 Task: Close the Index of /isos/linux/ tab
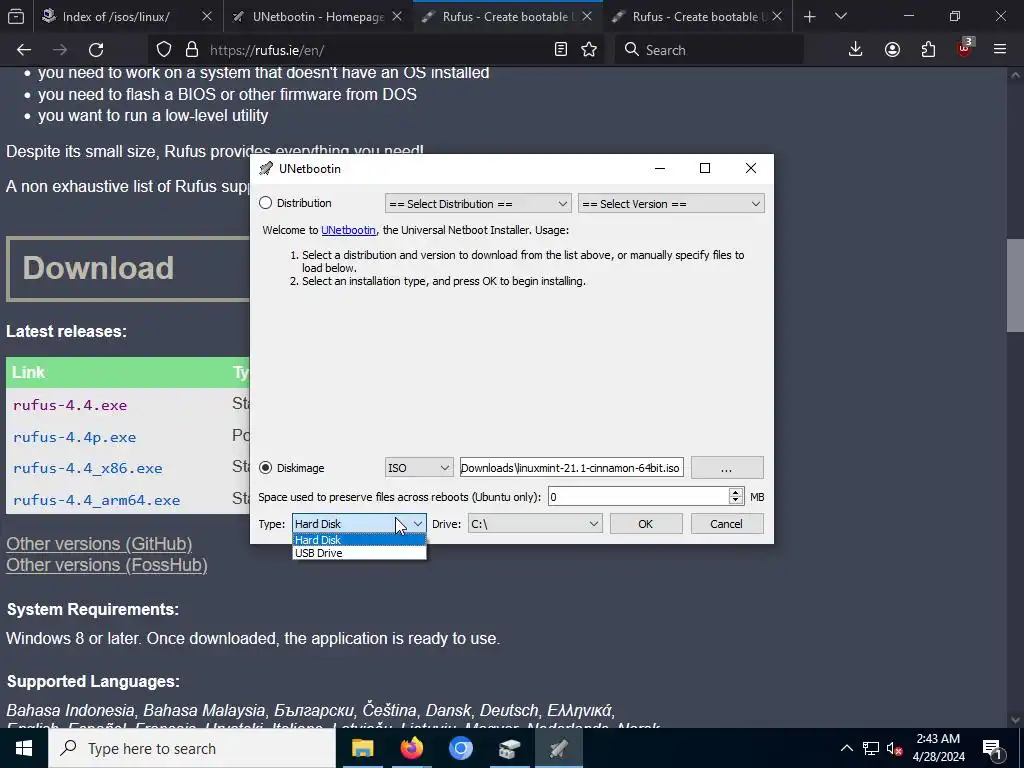tap(207, 16)
